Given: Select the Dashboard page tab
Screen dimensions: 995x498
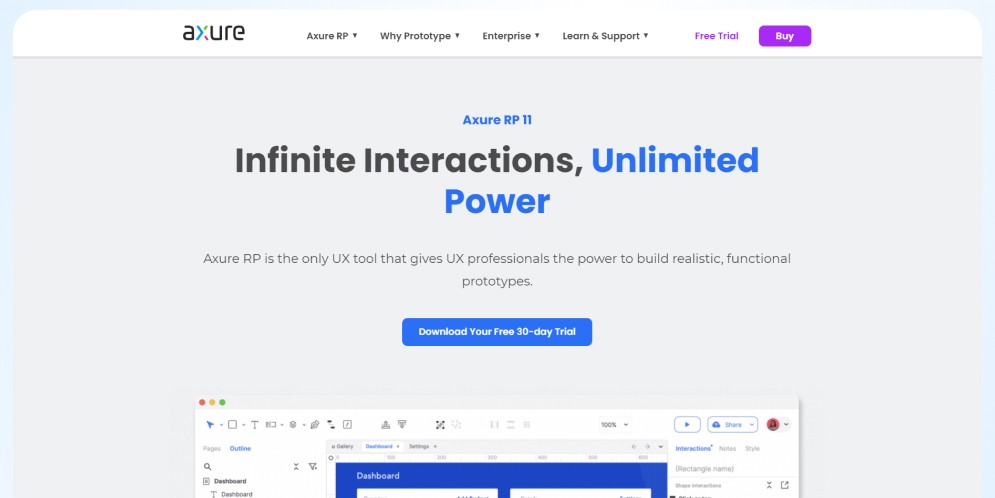Looking at the screenshot, I should pos(379,447).
